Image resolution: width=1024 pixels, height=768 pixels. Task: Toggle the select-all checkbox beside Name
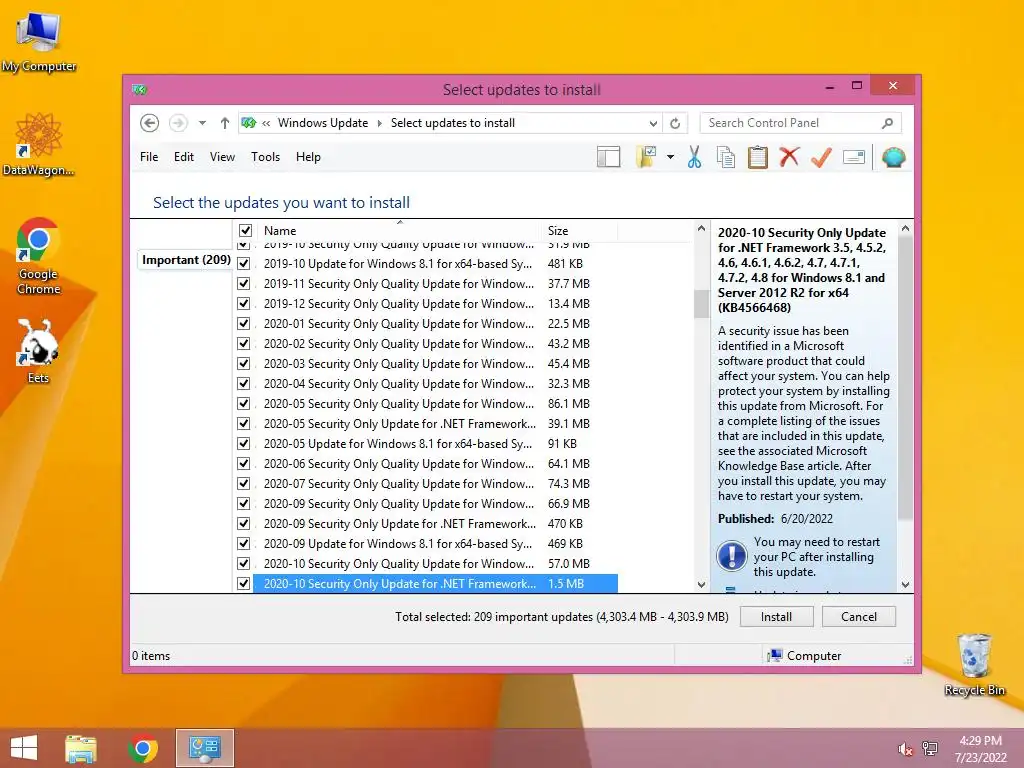pyautogui.click(x=246, y=231)
